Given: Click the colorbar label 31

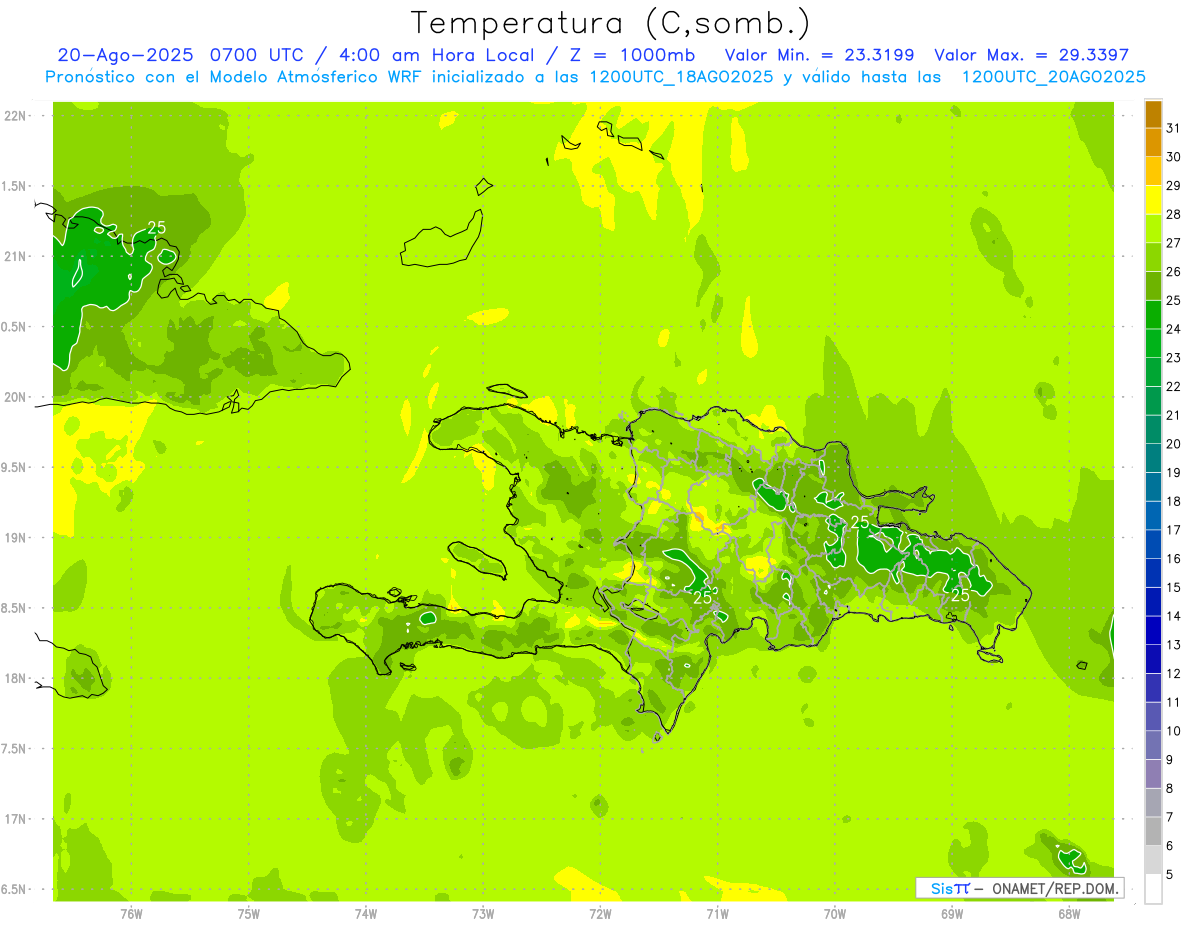Looking at the screenshot, I should [x=1174, y=128].
